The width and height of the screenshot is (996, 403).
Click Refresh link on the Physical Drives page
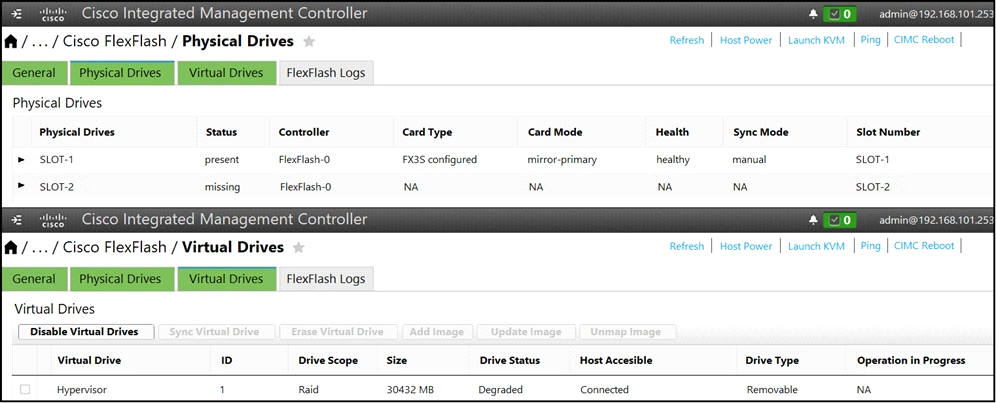(687, 40)
